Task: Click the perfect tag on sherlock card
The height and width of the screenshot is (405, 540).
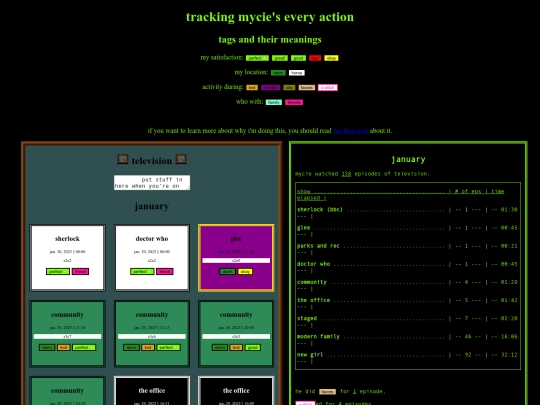Action: [x=58, y=271]
